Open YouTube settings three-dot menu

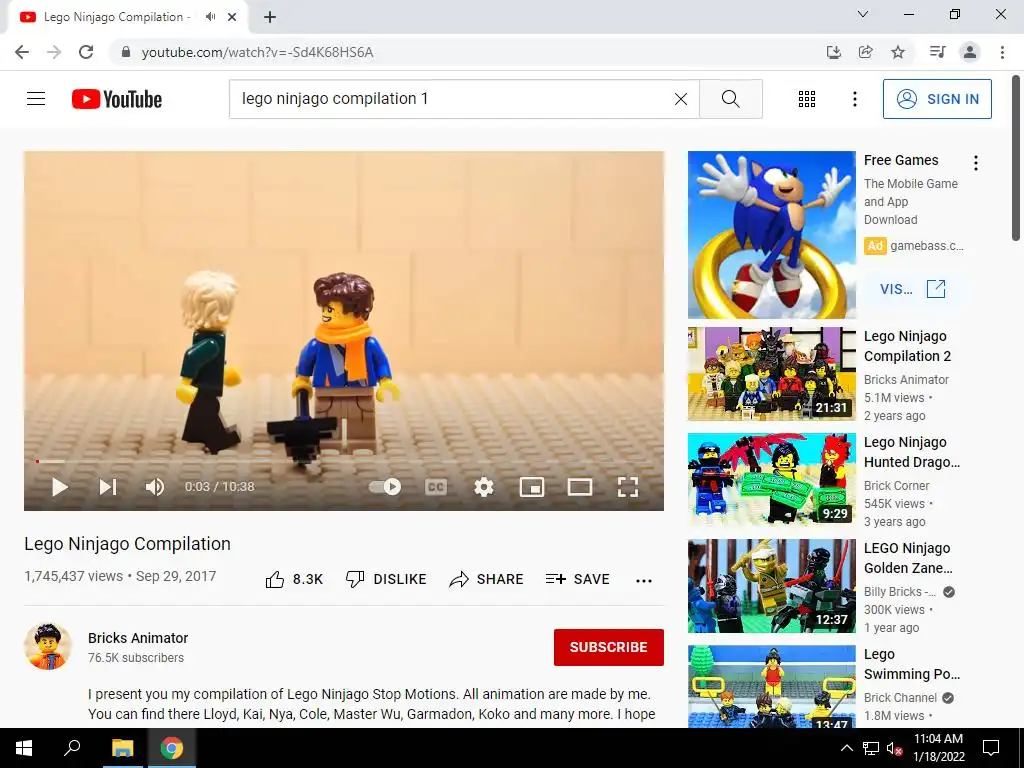[x=854, y=99]
